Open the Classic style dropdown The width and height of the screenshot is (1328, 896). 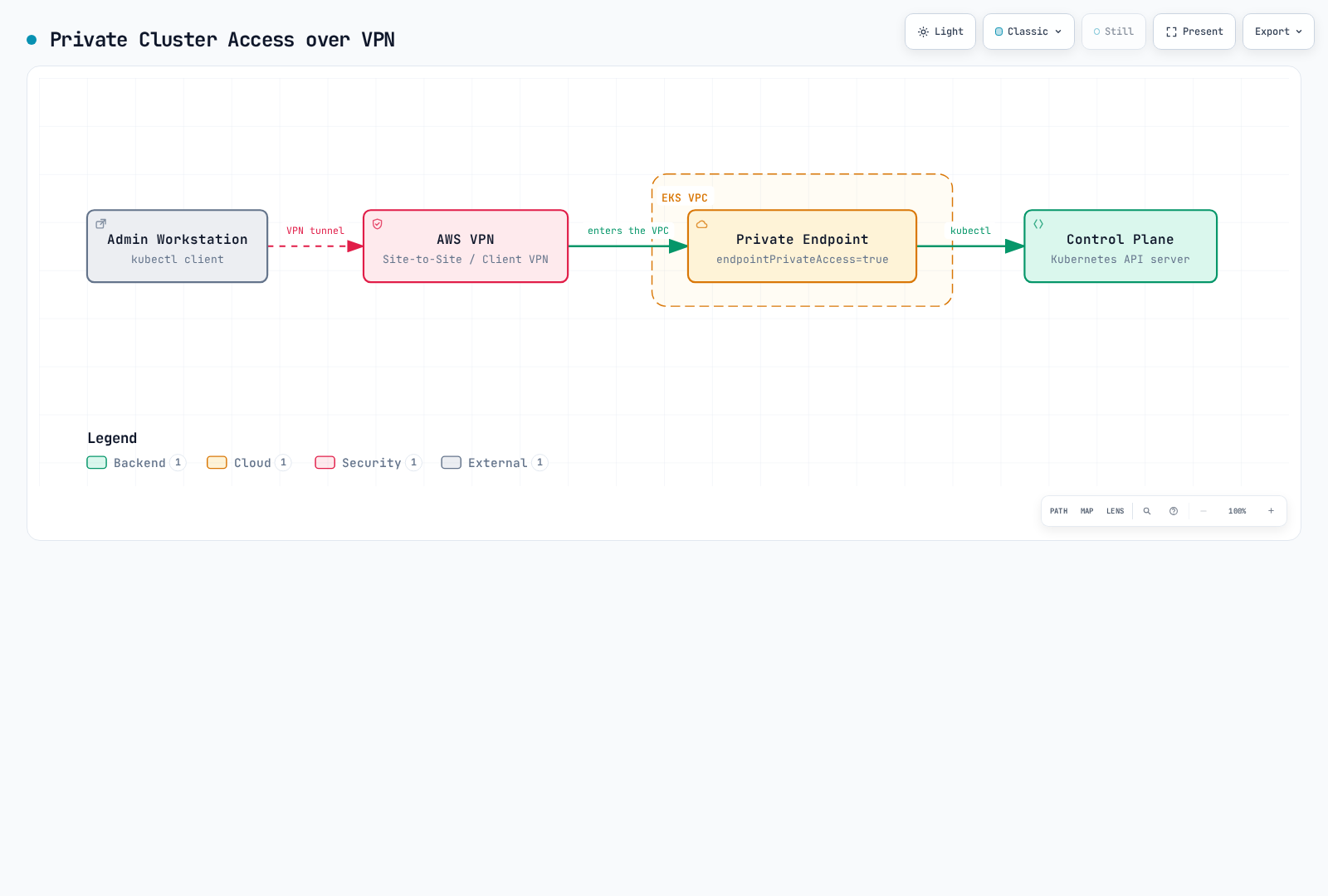(x=1028, y=32)
